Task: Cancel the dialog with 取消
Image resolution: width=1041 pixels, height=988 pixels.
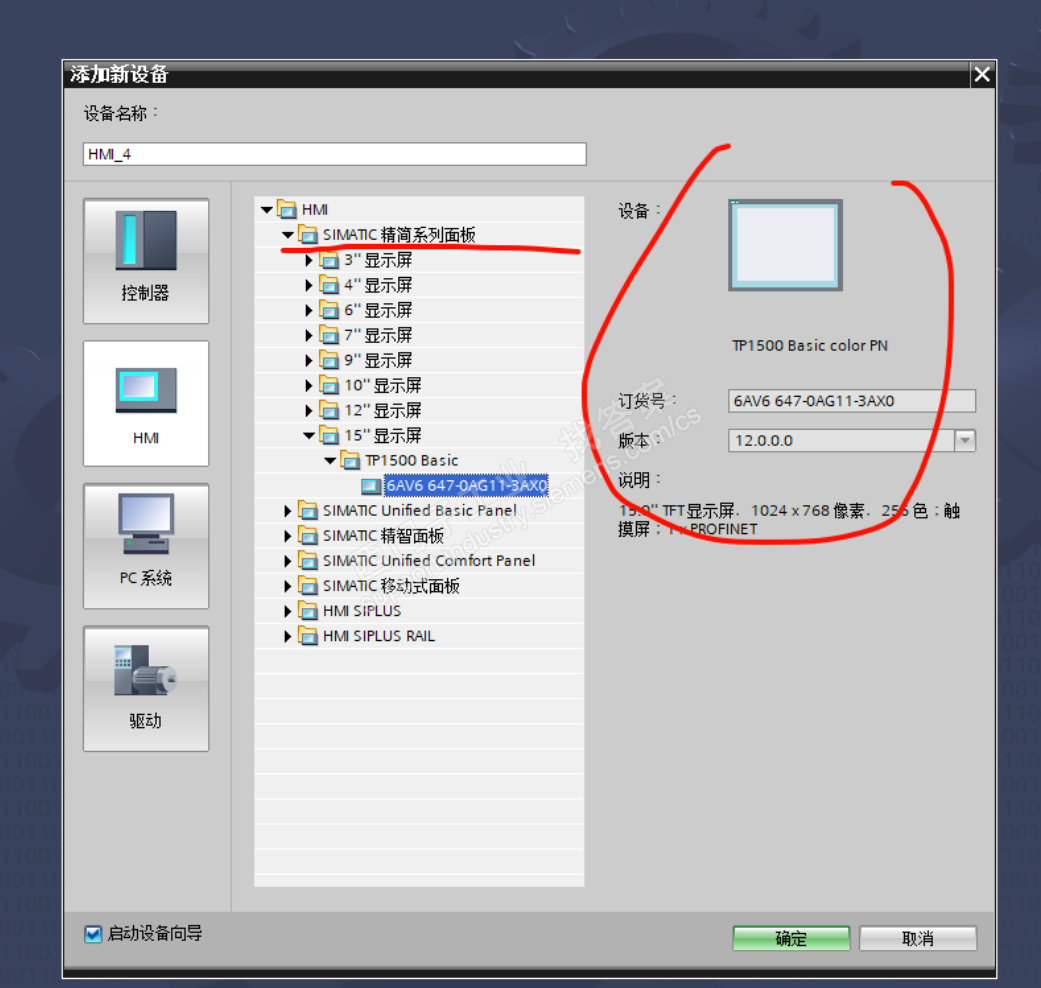Action: point(918,938)
